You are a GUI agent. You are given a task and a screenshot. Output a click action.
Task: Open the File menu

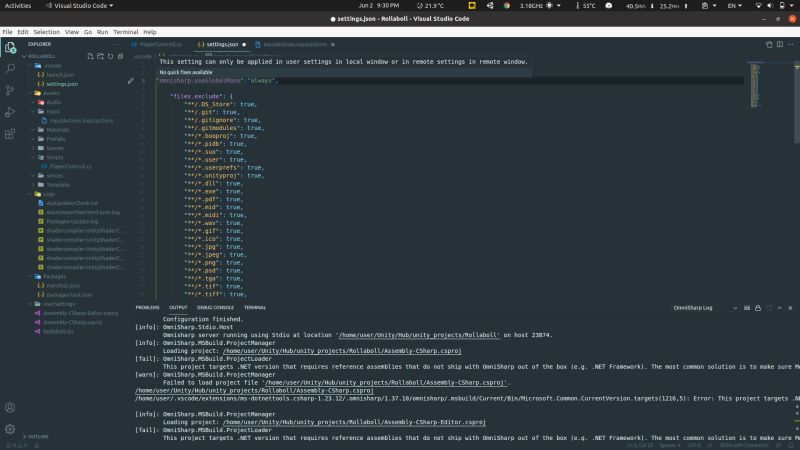[x=7, y=32]
